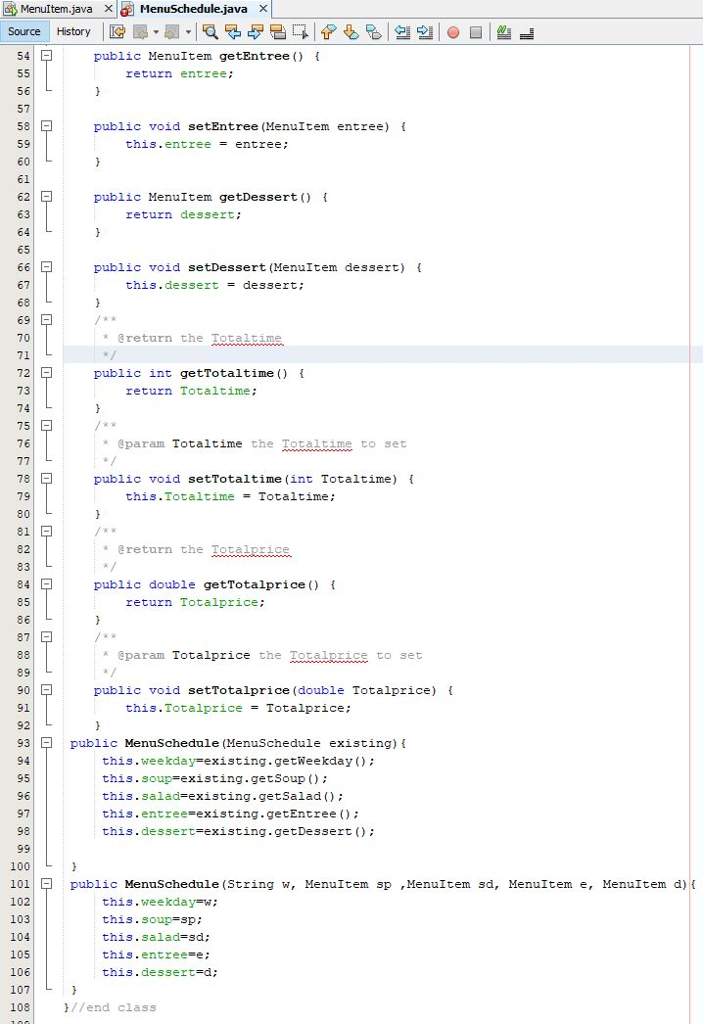The height and width of the screenshot is (1024, 703).
Task: Close the MenuSchedule.java tab
Action: (263, 9)
